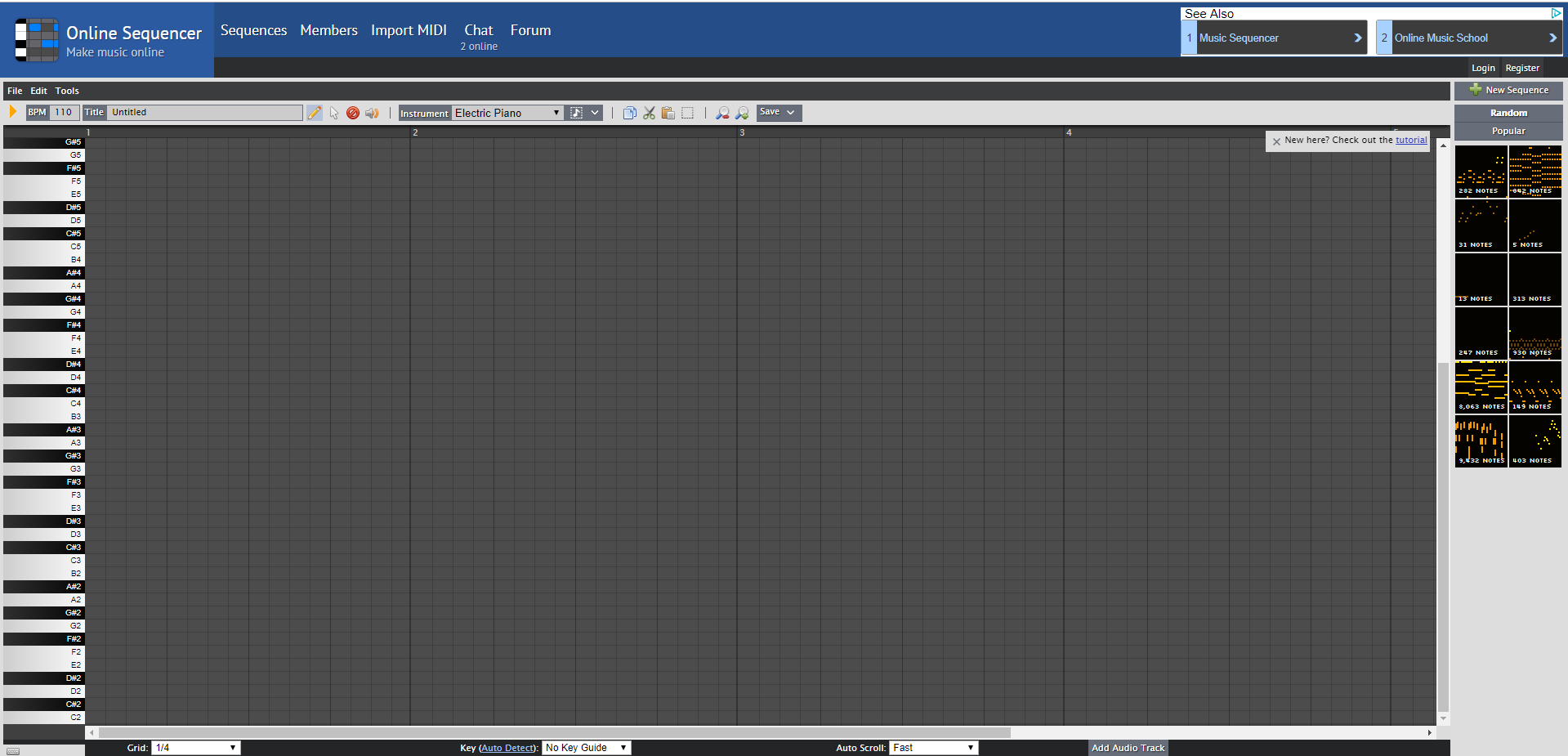
Task: Go to Members page
Action: (x=328, y=30)
